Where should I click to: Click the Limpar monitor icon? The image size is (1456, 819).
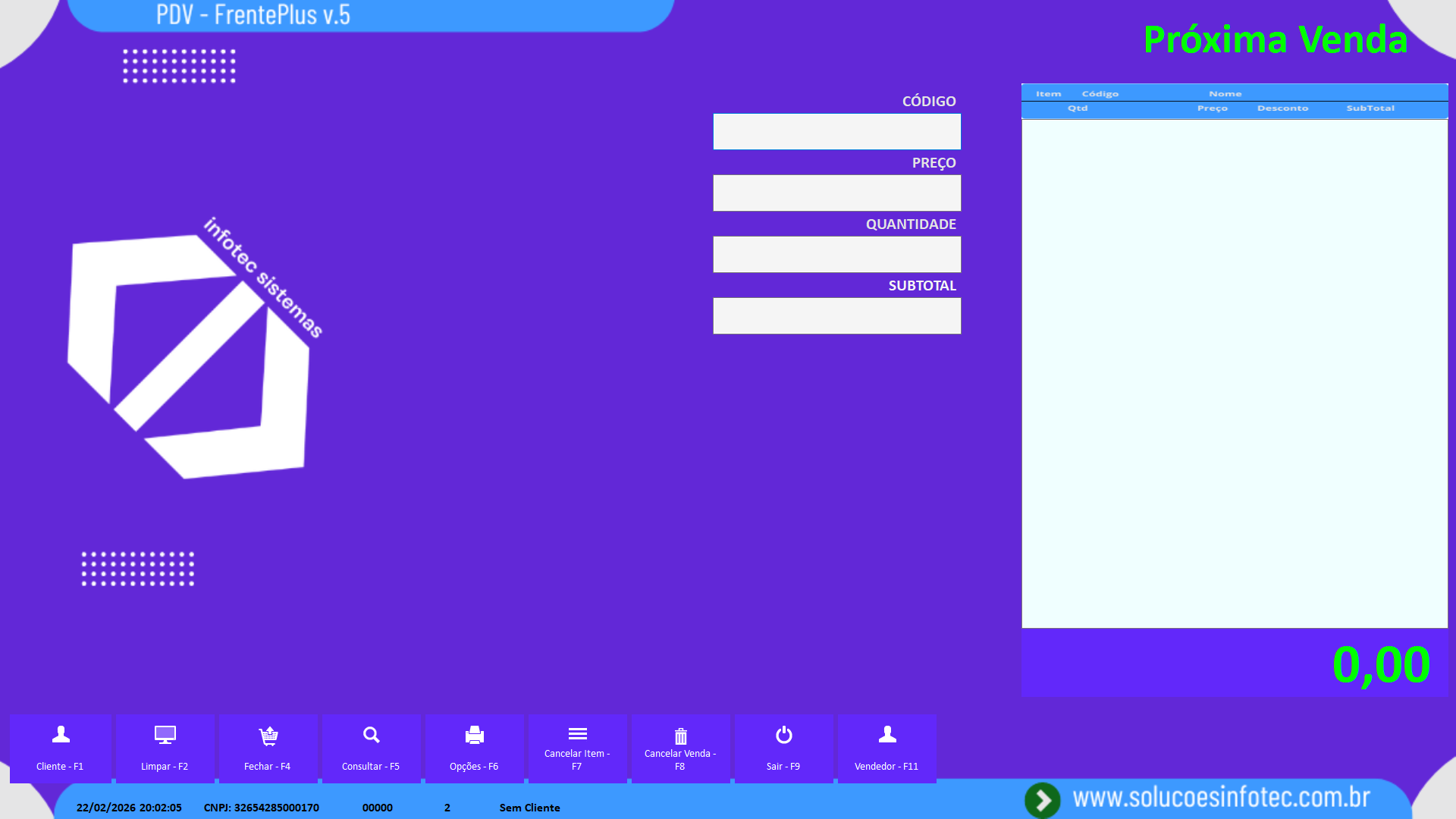[x=165, y=734]
